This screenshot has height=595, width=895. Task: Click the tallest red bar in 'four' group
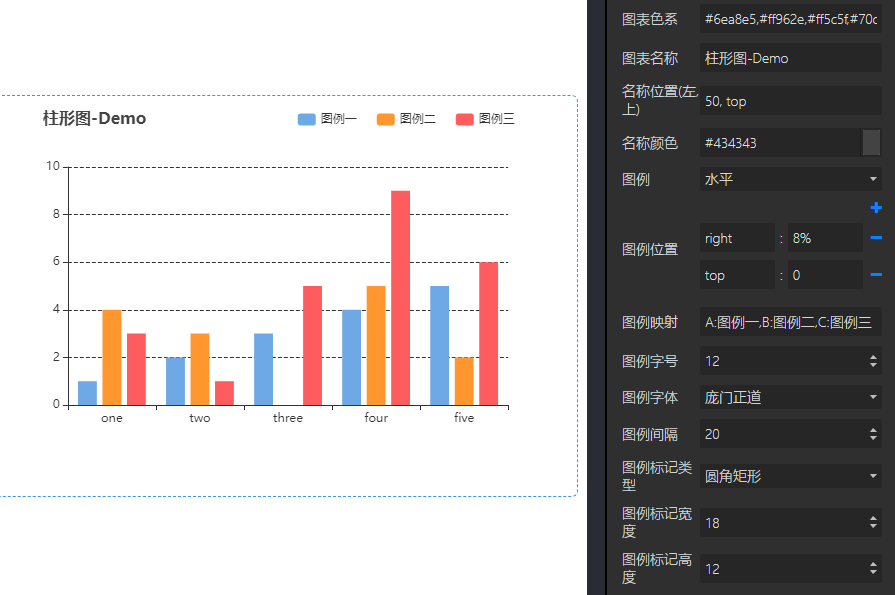(400, 297)
